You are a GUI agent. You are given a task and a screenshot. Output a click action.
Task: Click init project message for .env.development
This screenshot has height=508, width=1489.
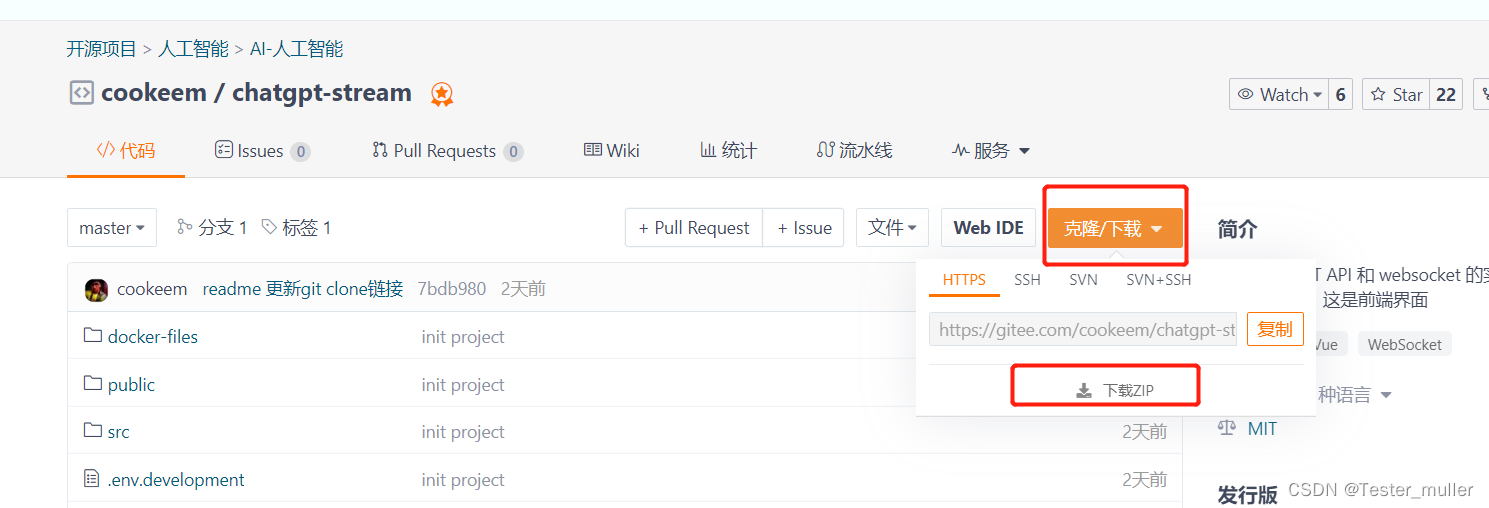463,480
